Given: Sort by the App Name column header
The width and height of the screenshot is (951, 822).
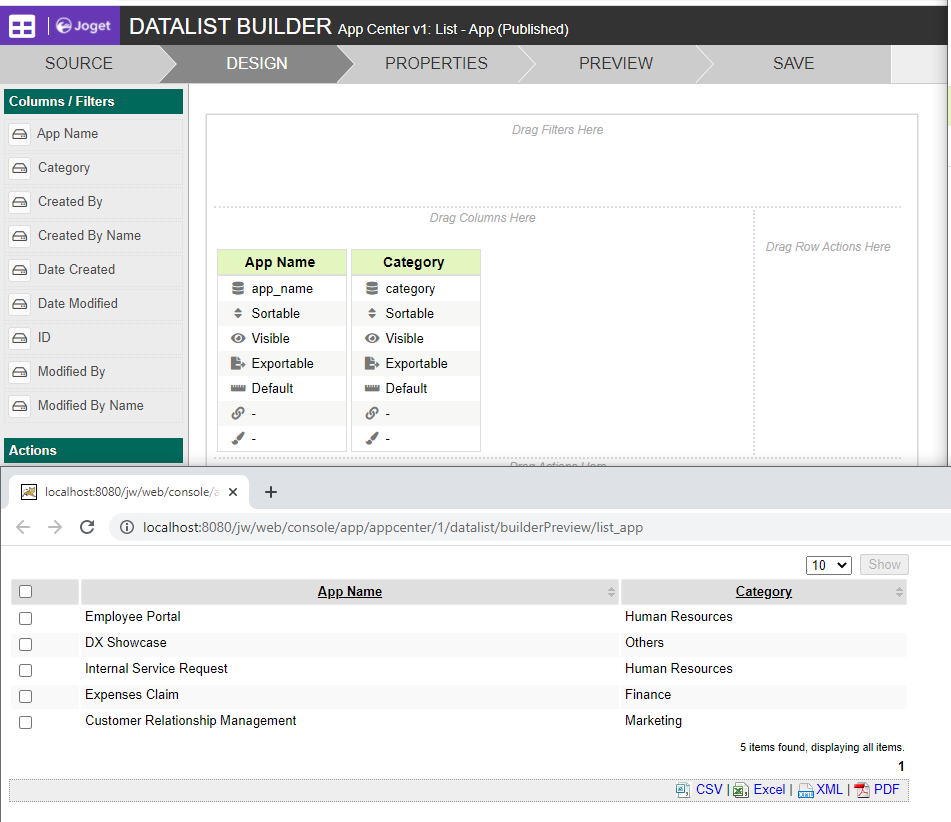Looking at the screenshot, I should 350,592.
